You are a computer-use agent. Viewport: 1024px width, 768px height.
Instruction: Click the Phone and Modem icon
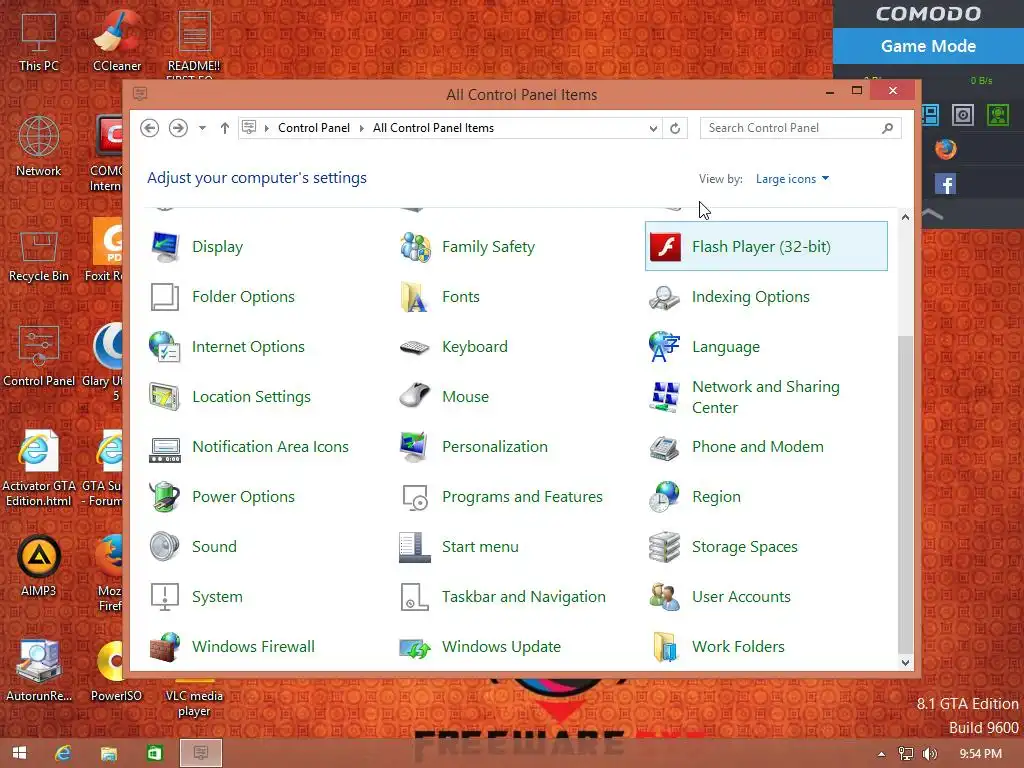(665, 447)
